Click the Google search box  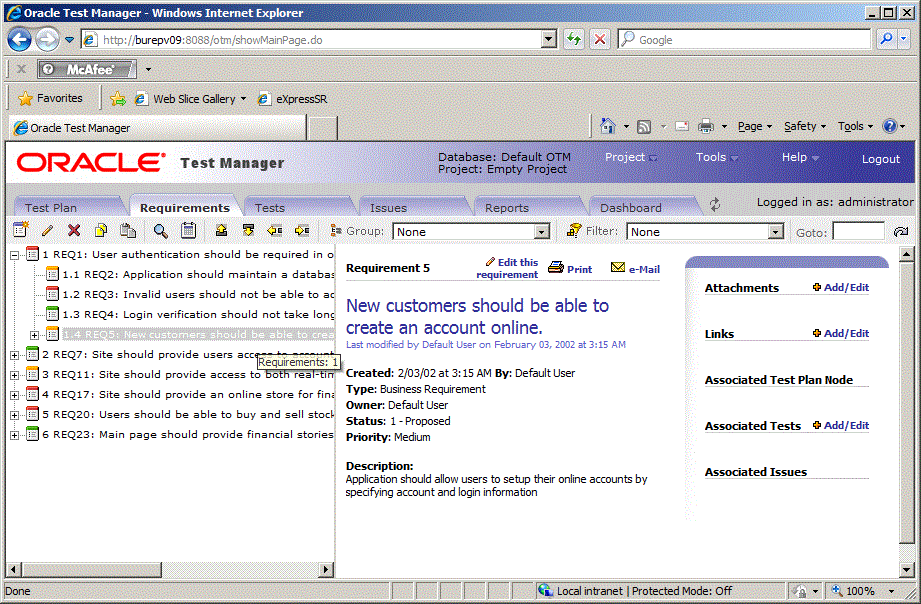(x=744, y=40)
